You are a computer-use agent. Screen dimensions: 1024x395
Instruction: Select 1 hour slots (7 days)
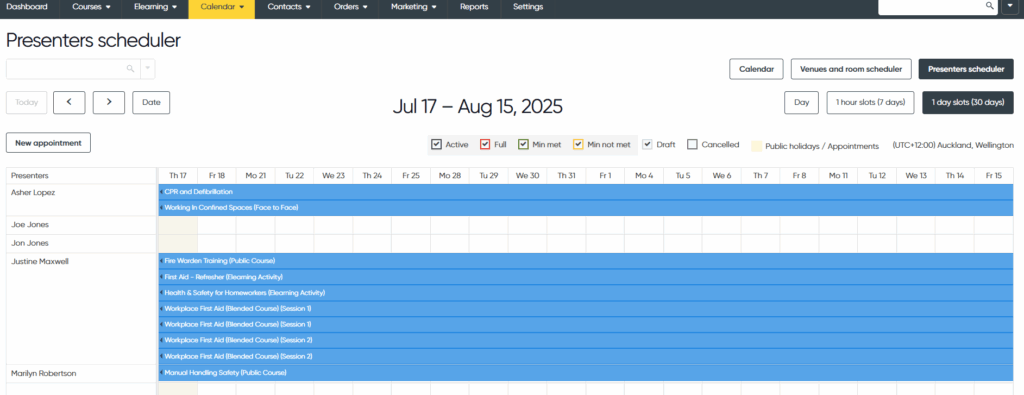[x=871, y=103]
